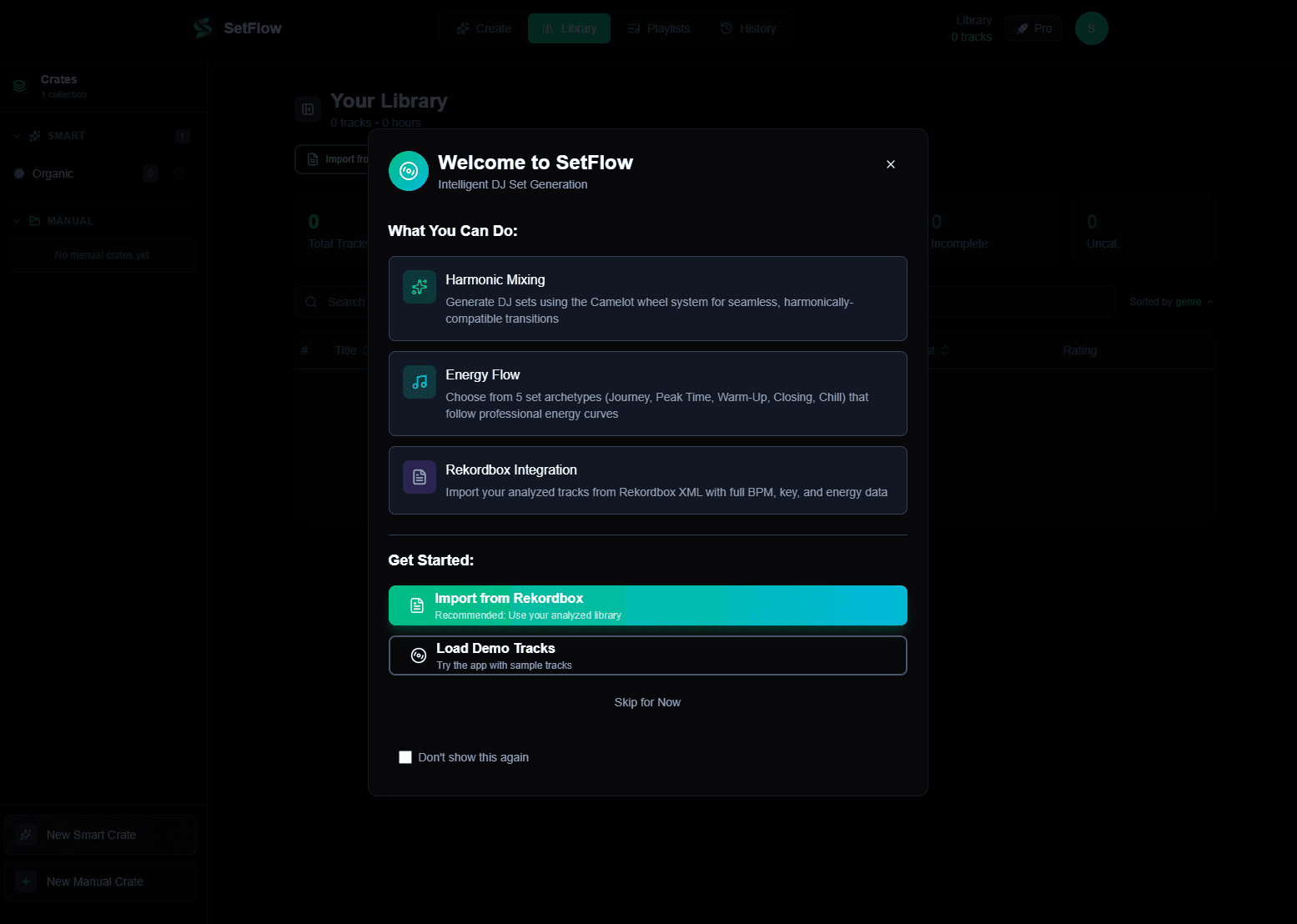Open the Sorted by genre dropdown
This screenshot has height=924, width=1297.
(x=1169, y=301)
